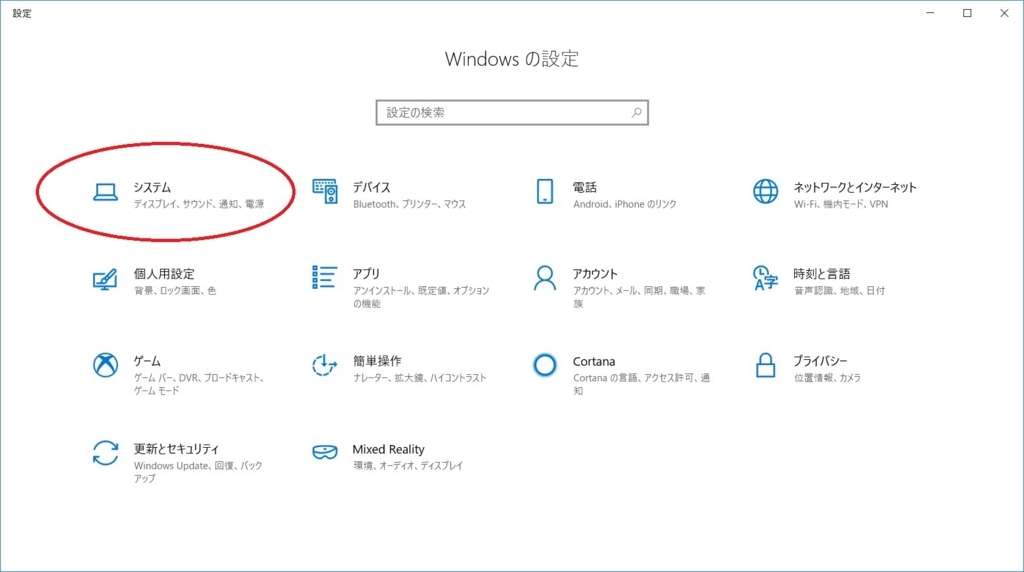Image resolution: width=1024 pixels, height=572 pixels.
Task: Select the アカウント category title
Action: tap(595, 274)
